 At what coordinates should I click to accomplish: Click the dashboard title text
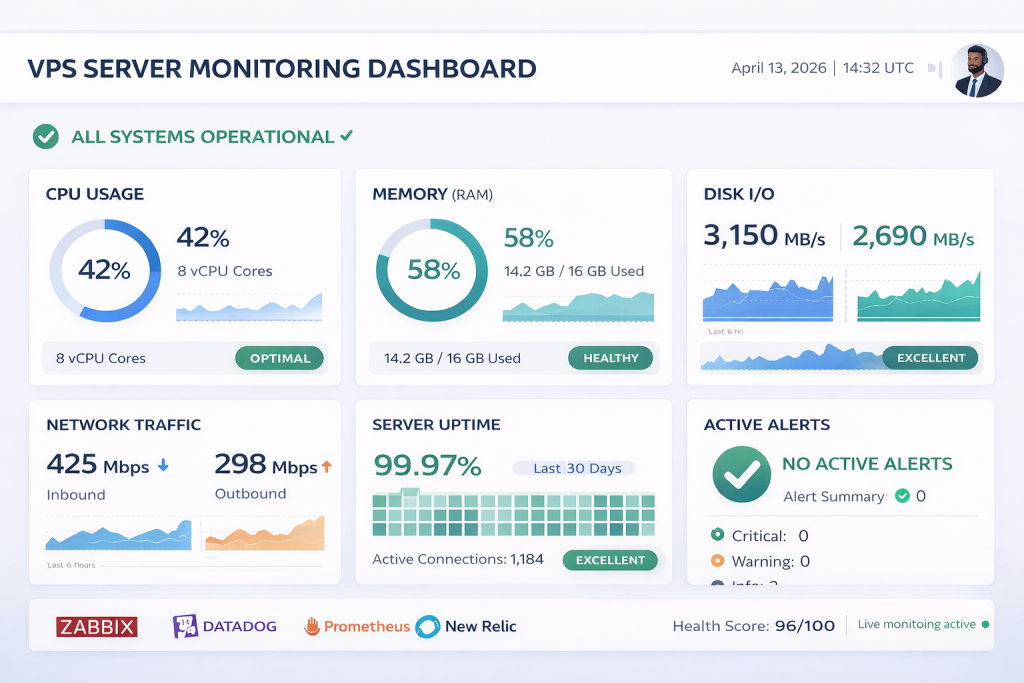282,69
